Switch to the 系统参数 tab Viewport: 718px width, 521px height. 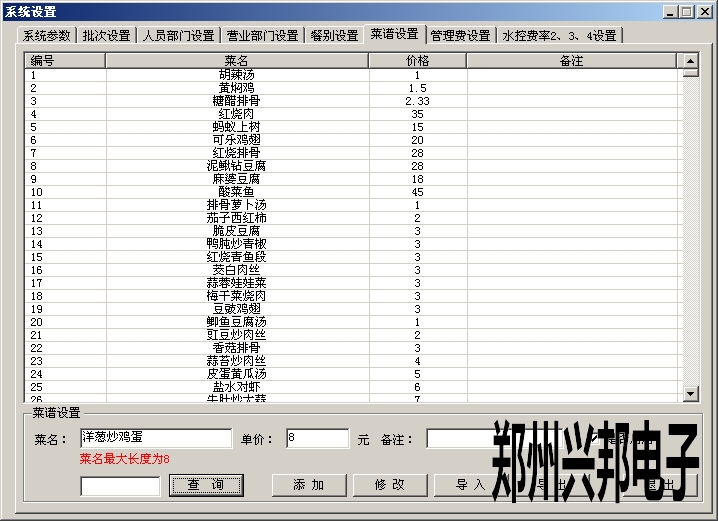pyautogui.click(x=47, y=35)
